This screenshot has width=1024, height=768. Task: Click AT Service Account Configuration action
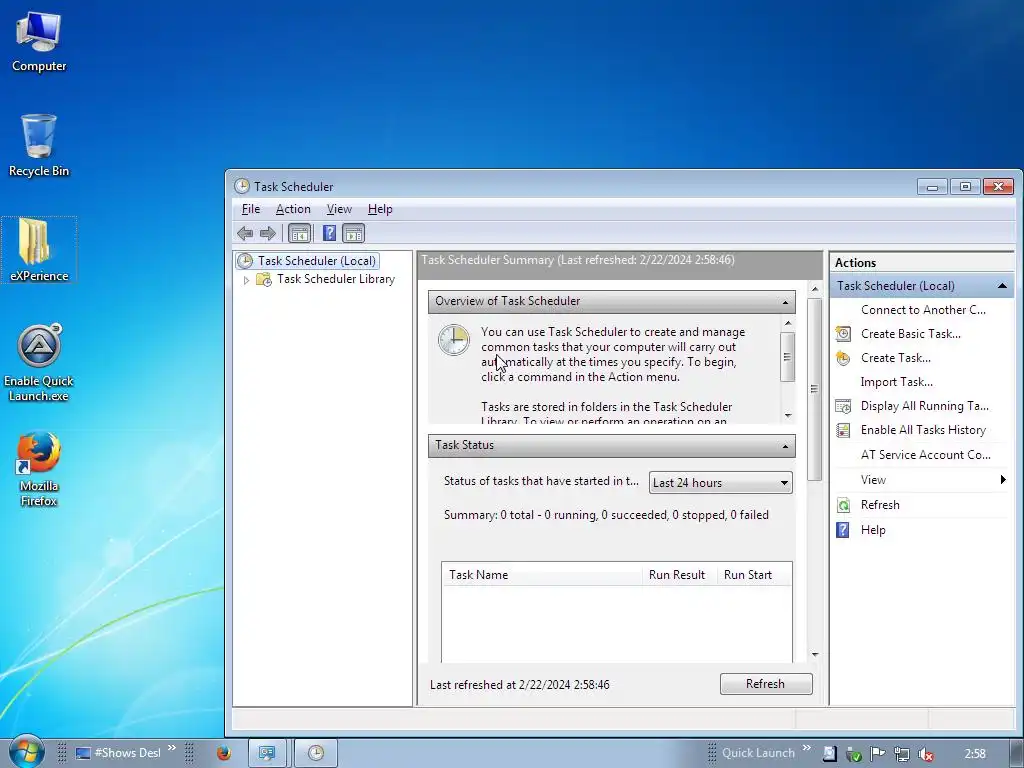click(925, 455)
